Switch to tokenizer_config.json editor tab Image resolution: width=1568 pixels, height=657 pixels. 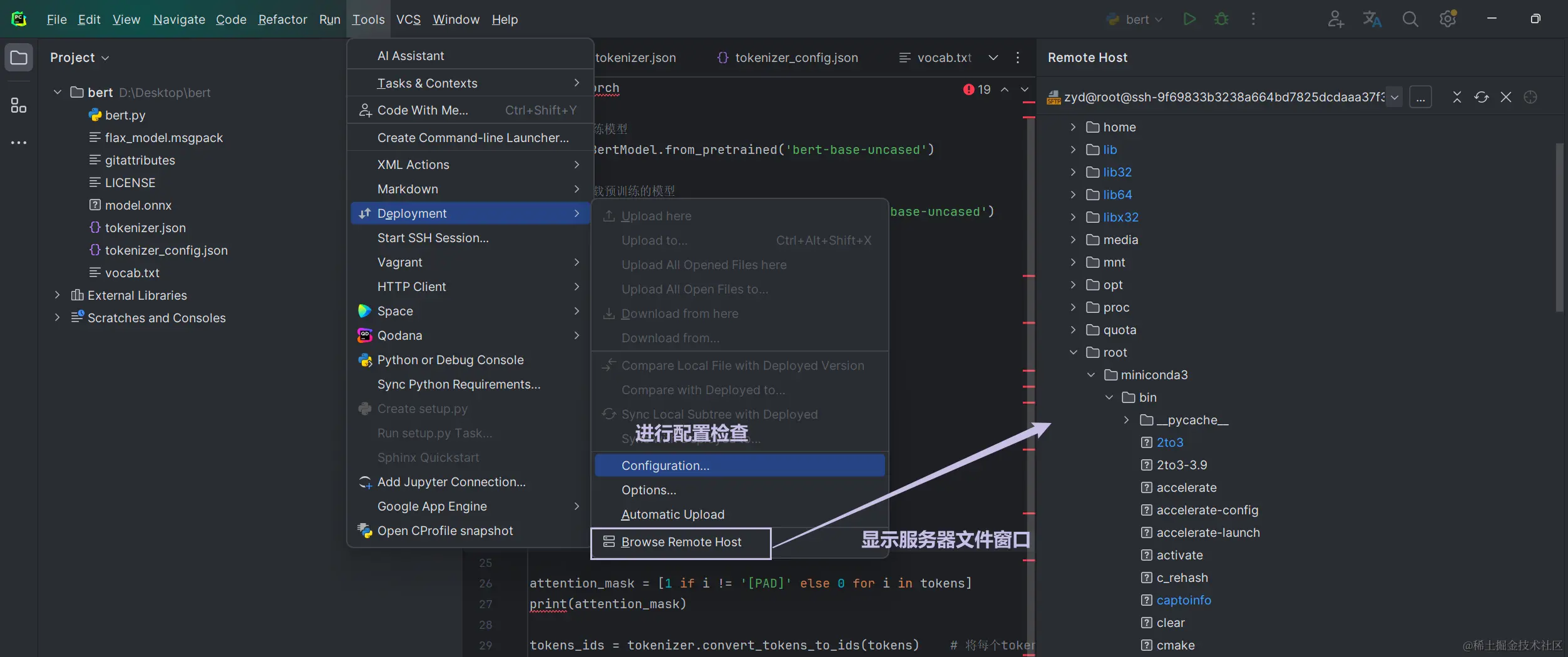787,58
